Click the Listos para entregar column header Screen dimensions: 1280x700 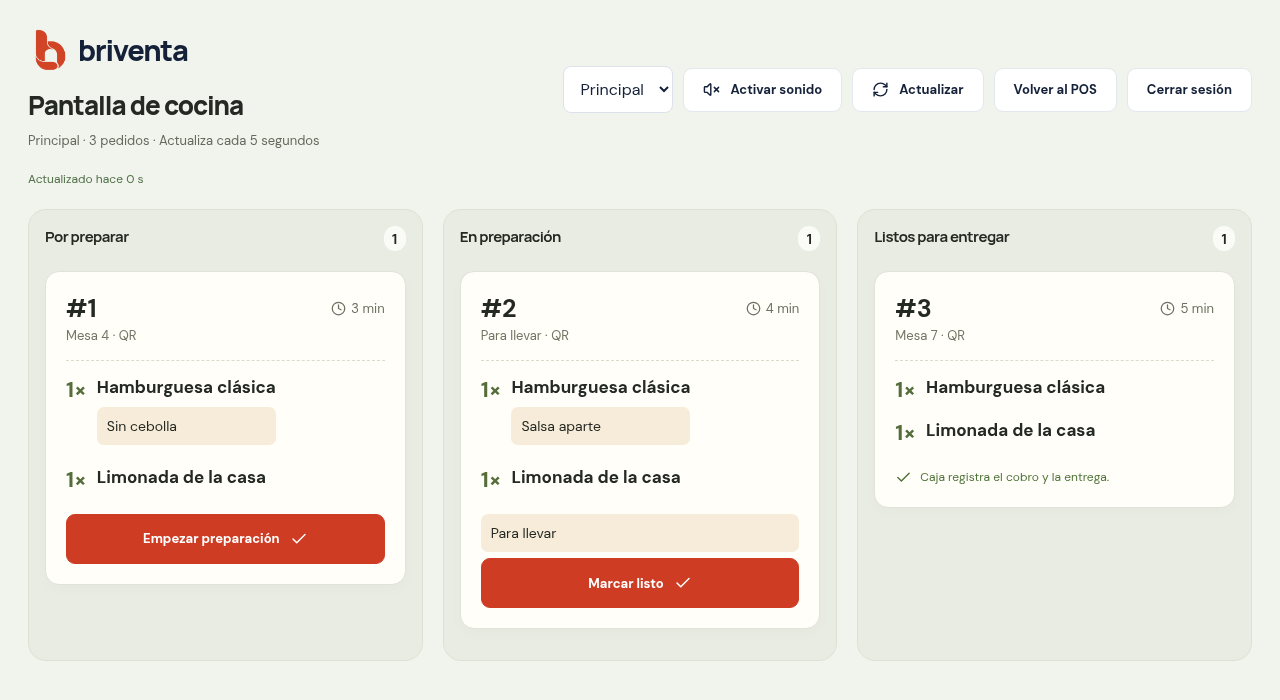(942, 237)
